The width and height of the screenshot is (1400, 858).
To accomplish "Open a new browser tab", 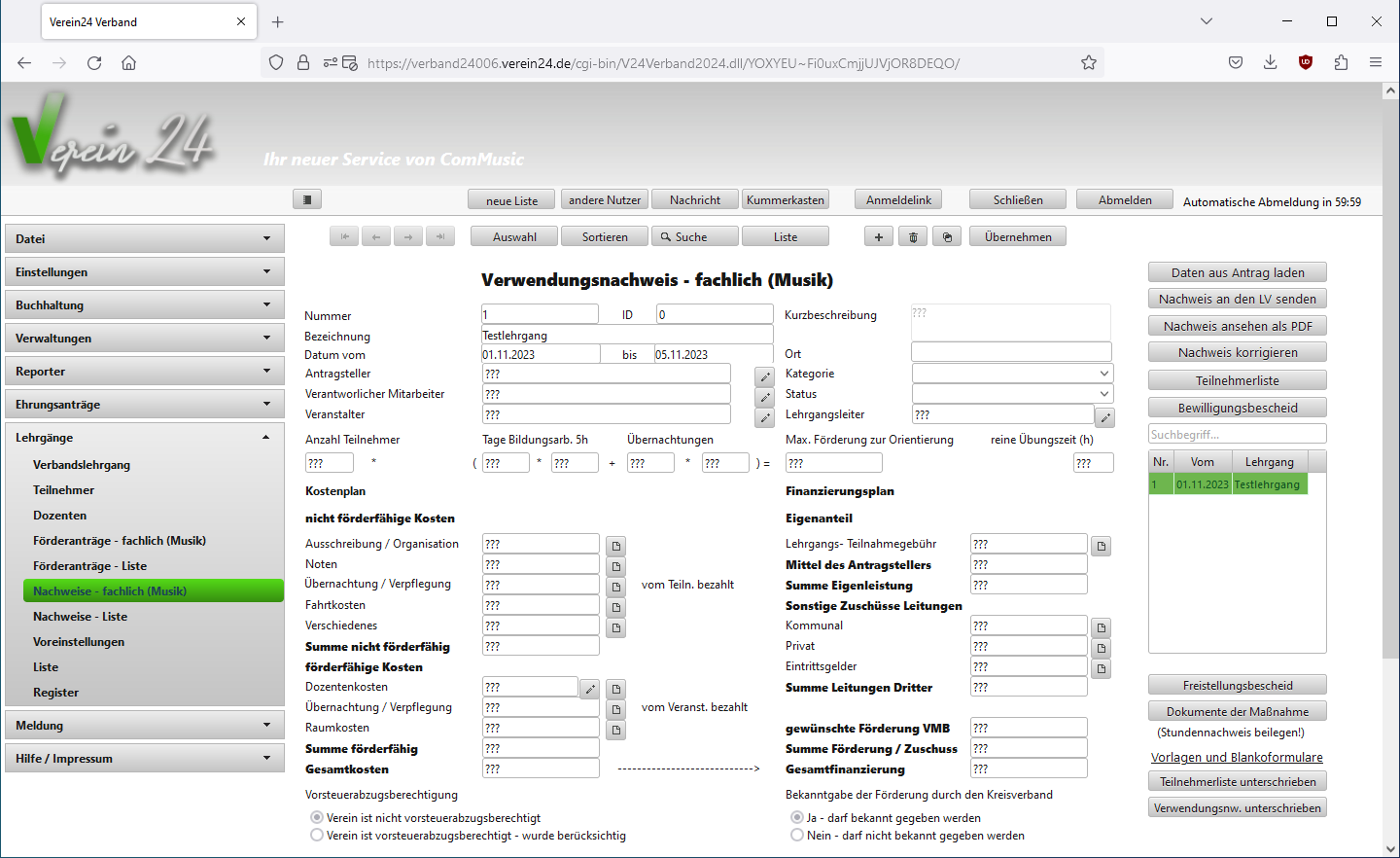I will 278,21.
